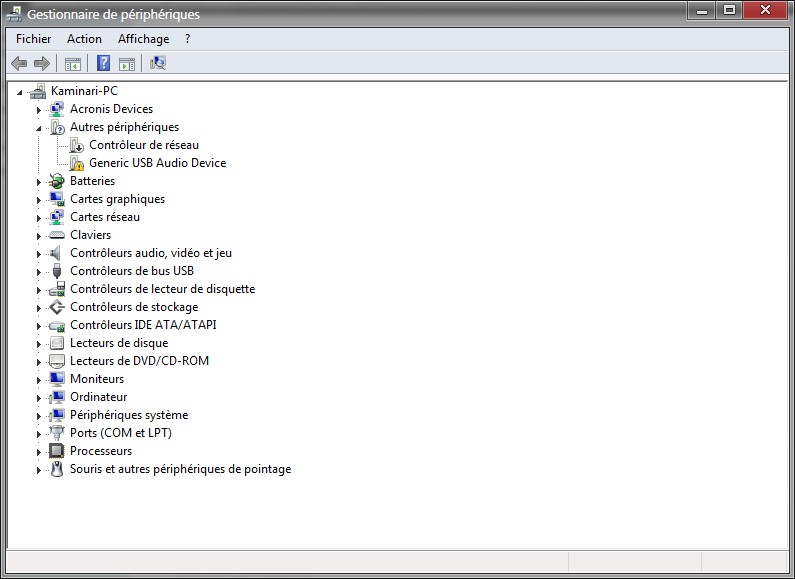Viewport: 795px width, 579px height.
Task: Show or hide console tree toolbar icon
Action: click(x=73, y=64)
